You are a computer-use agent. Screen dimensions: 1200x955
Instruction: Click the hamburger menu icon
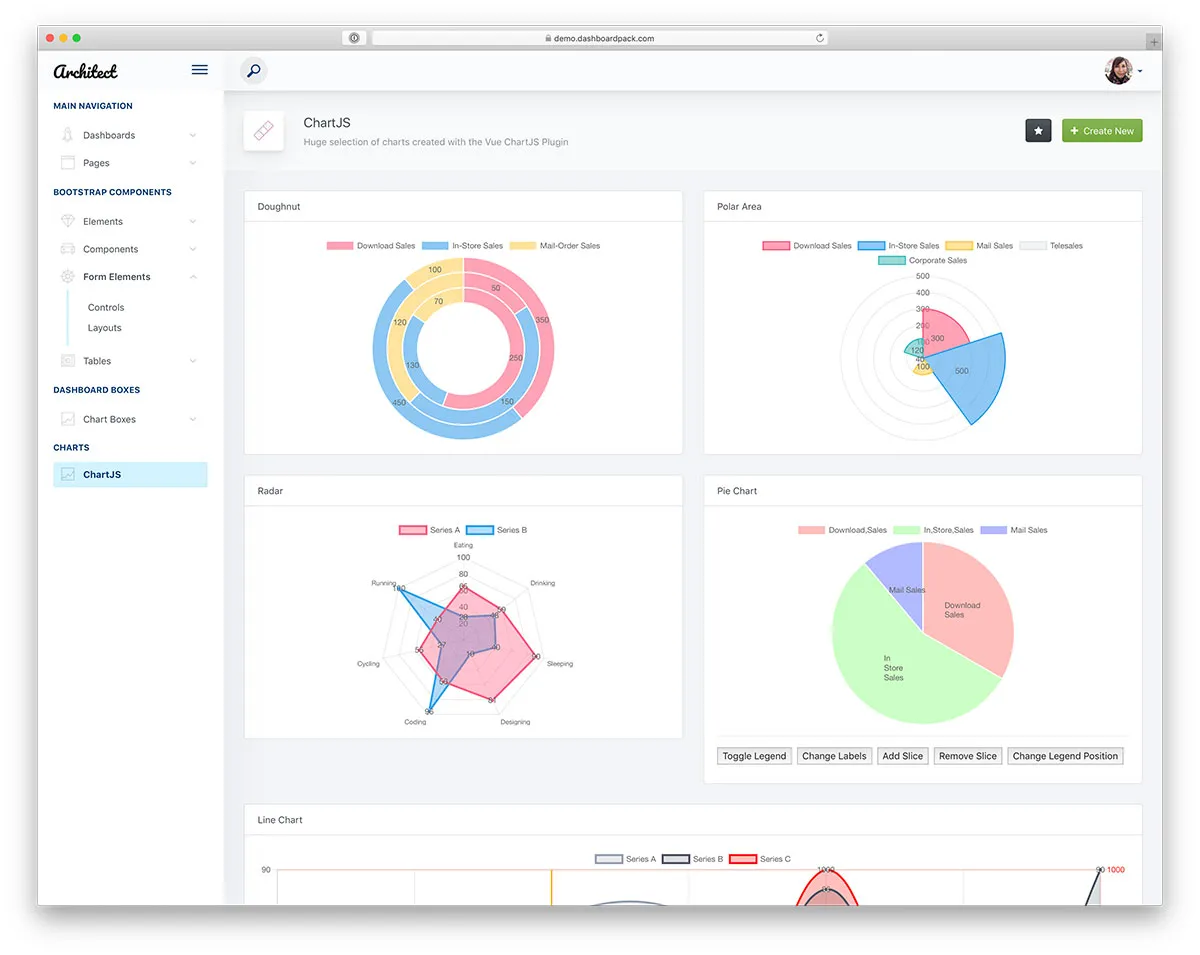coord(199,70)
